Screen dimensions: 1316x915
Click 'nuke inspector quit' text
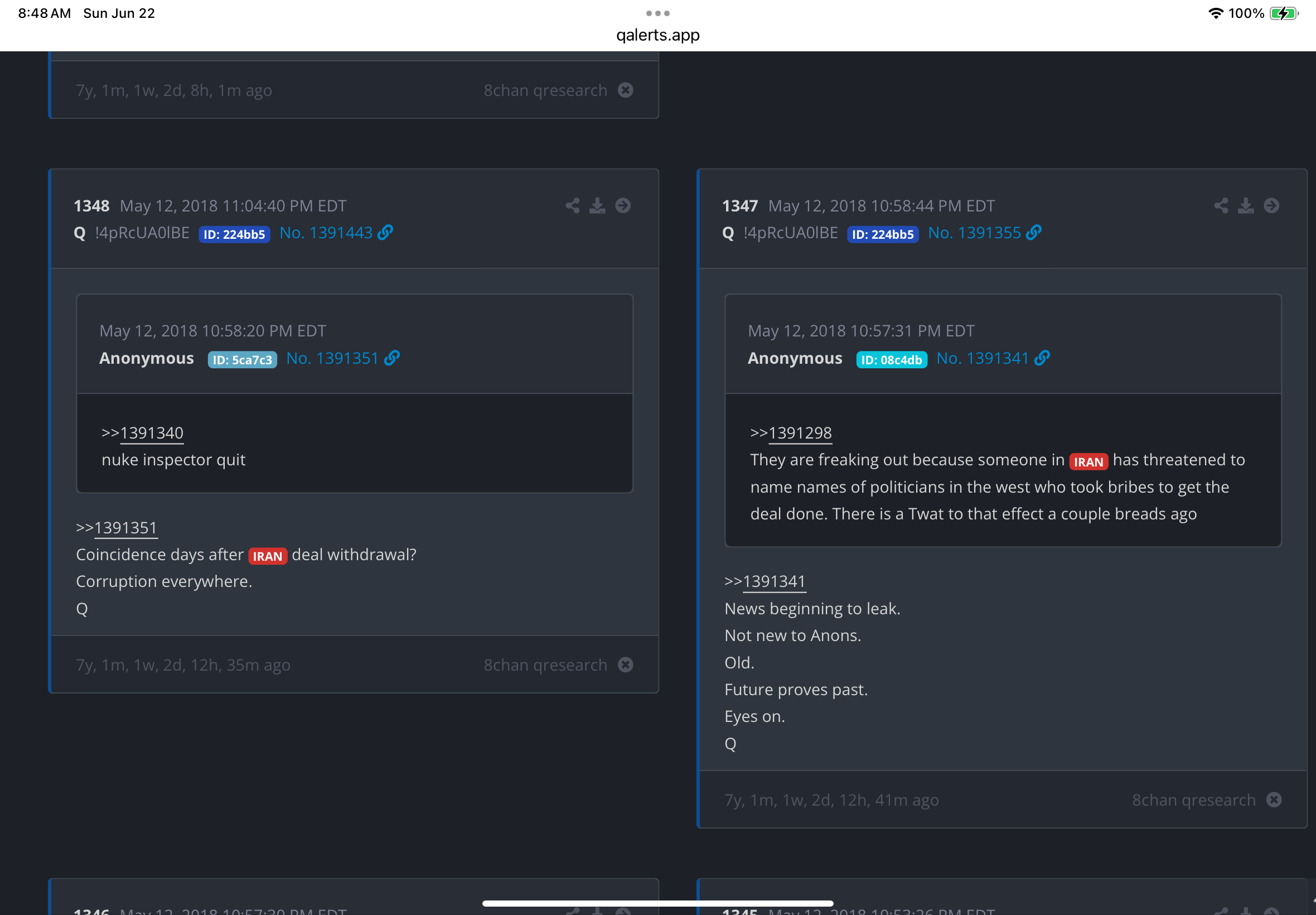[173, 460]
